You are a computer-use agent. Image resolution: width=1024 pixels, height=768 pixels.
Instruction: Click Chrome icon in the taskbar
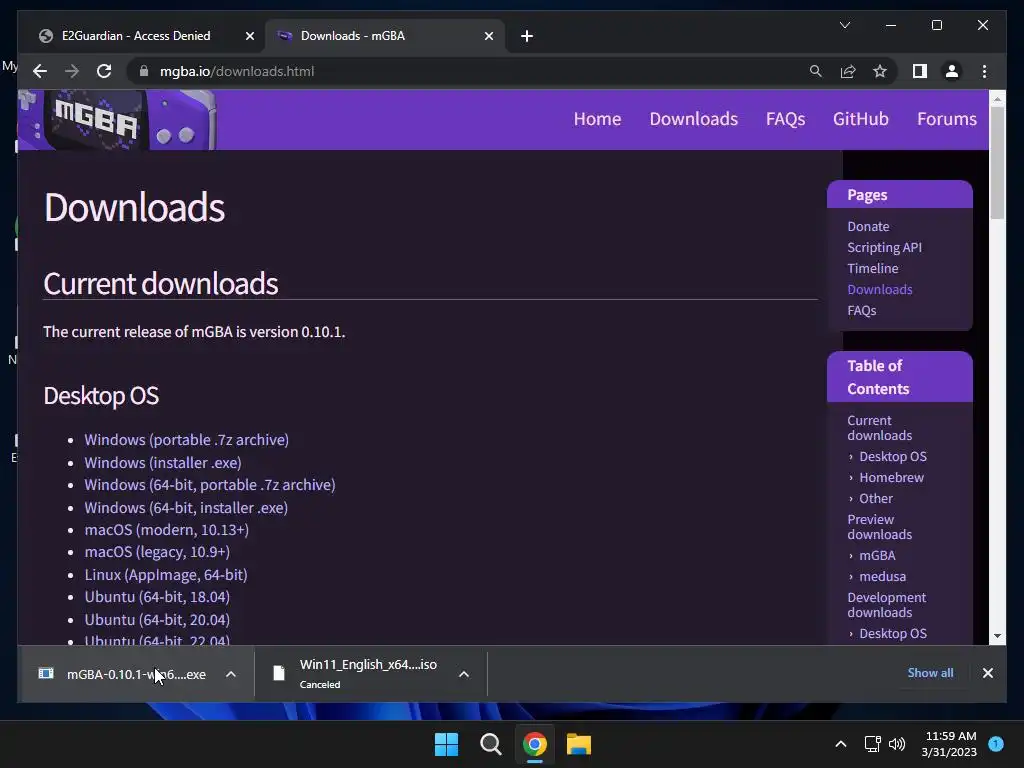534,744
